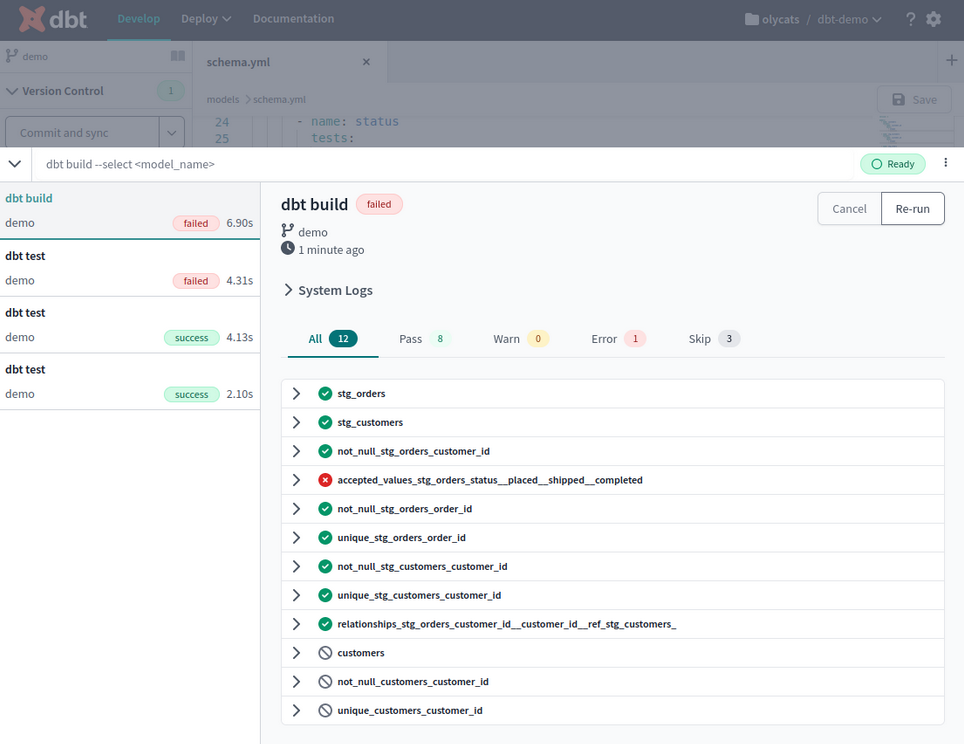Collapse the command panel with chevron
Viewport: 964px width, 744px height.
pos(15,164)
